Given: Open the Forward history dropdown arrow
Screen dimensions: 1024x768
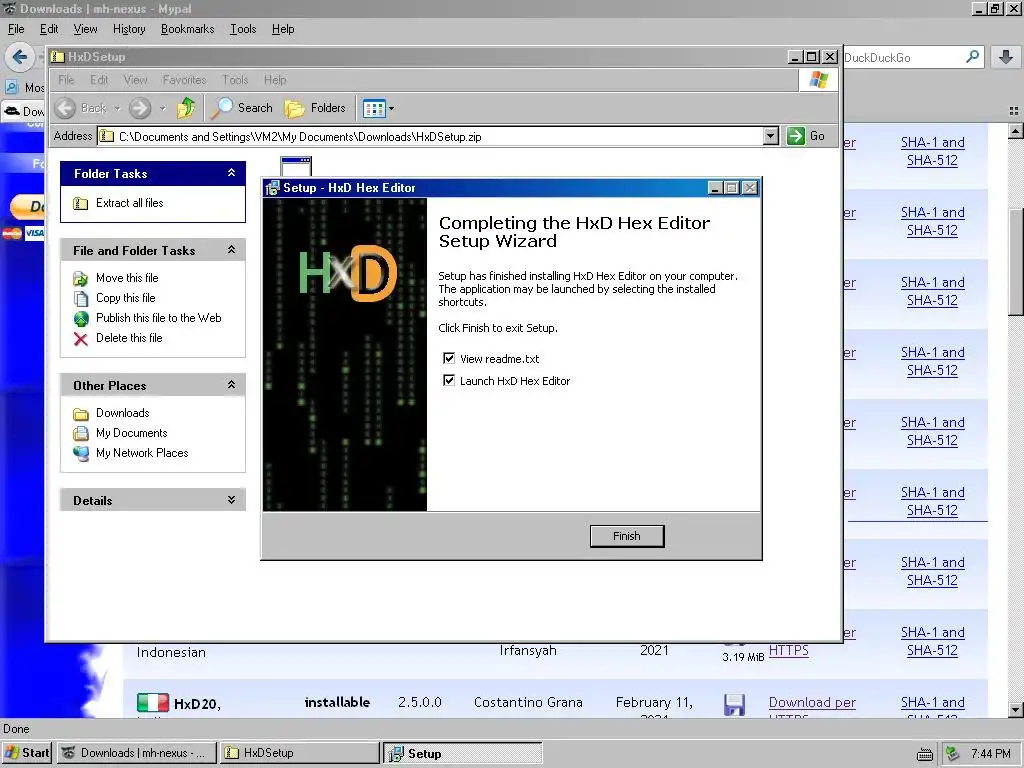Looking at the screenshot, I should (x=163, y=108).
